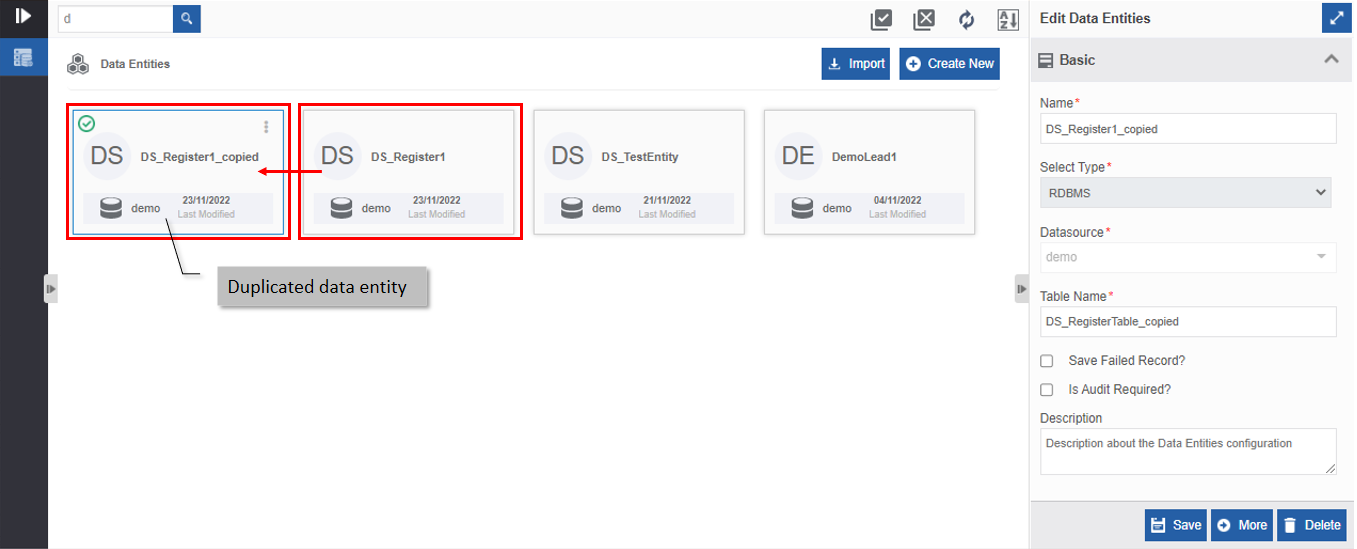The image size is (1357, 549).
Task: Click the Name input field
Action: click(1188, 129)
